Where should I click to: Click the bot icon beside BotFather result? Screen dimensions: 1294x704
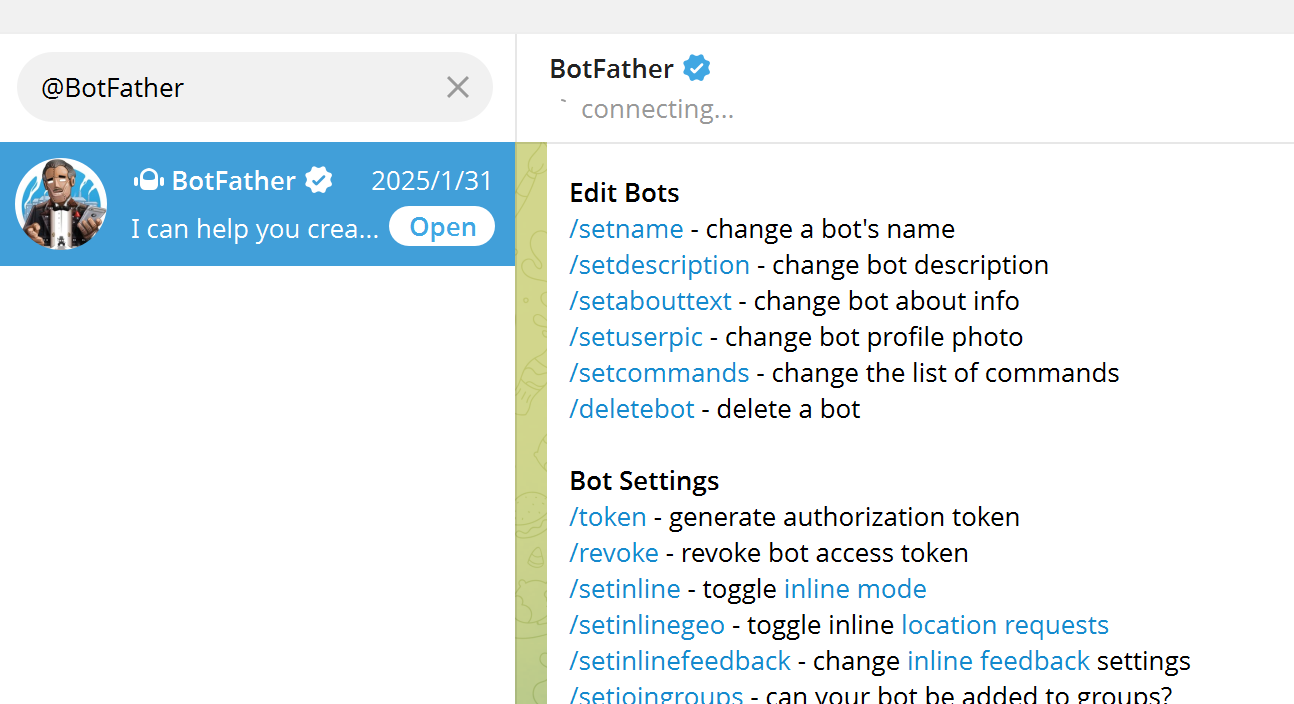tap(148, 181)
